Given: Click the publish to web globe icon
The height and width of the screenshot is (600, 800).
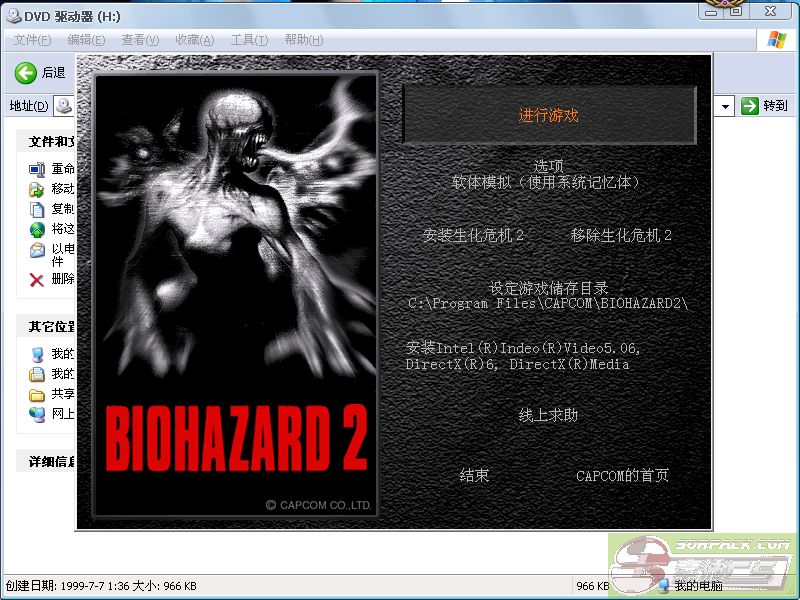Looking at the screenshot, I should (37, 229).
